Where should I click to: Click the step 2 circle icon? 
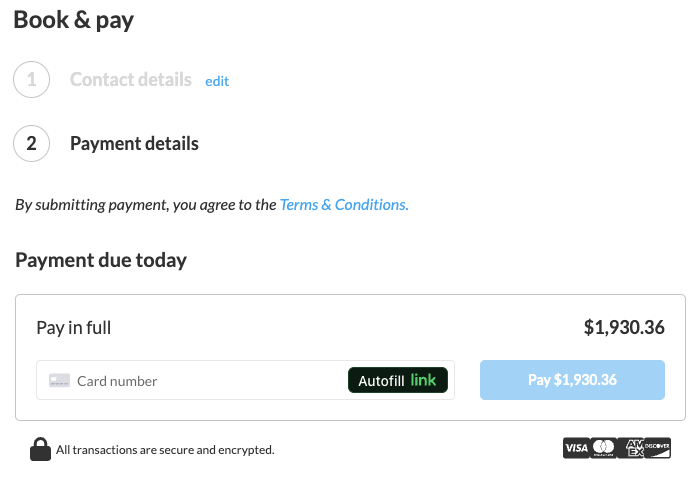pyautogui.click(x=32, y=143)
